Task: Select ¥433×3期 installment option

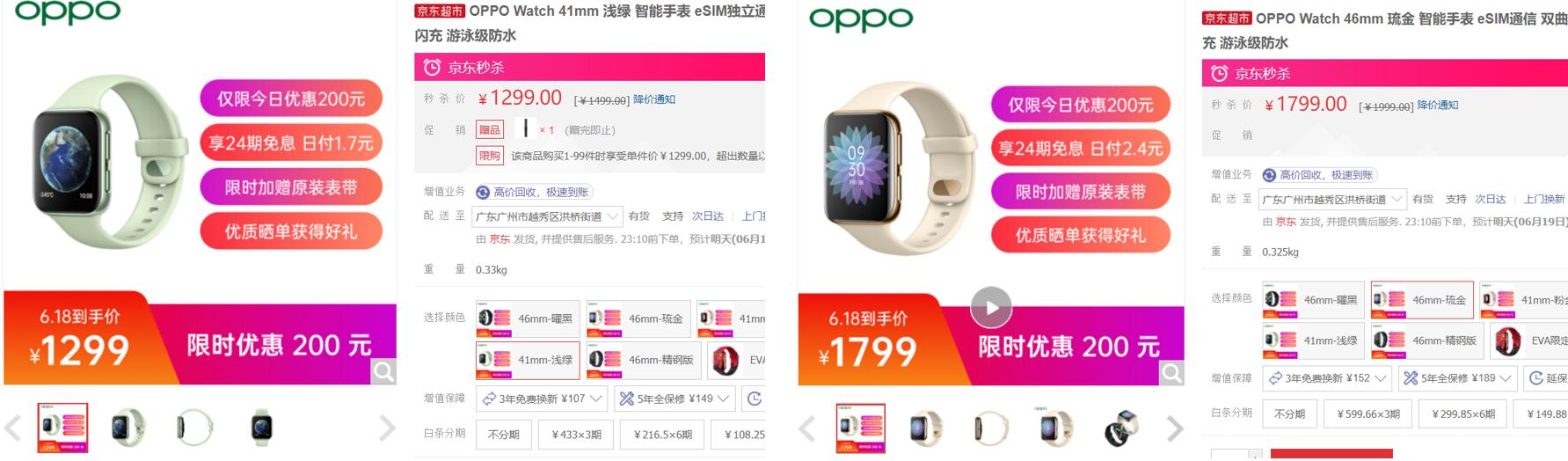Action: [x=576, y=435]
